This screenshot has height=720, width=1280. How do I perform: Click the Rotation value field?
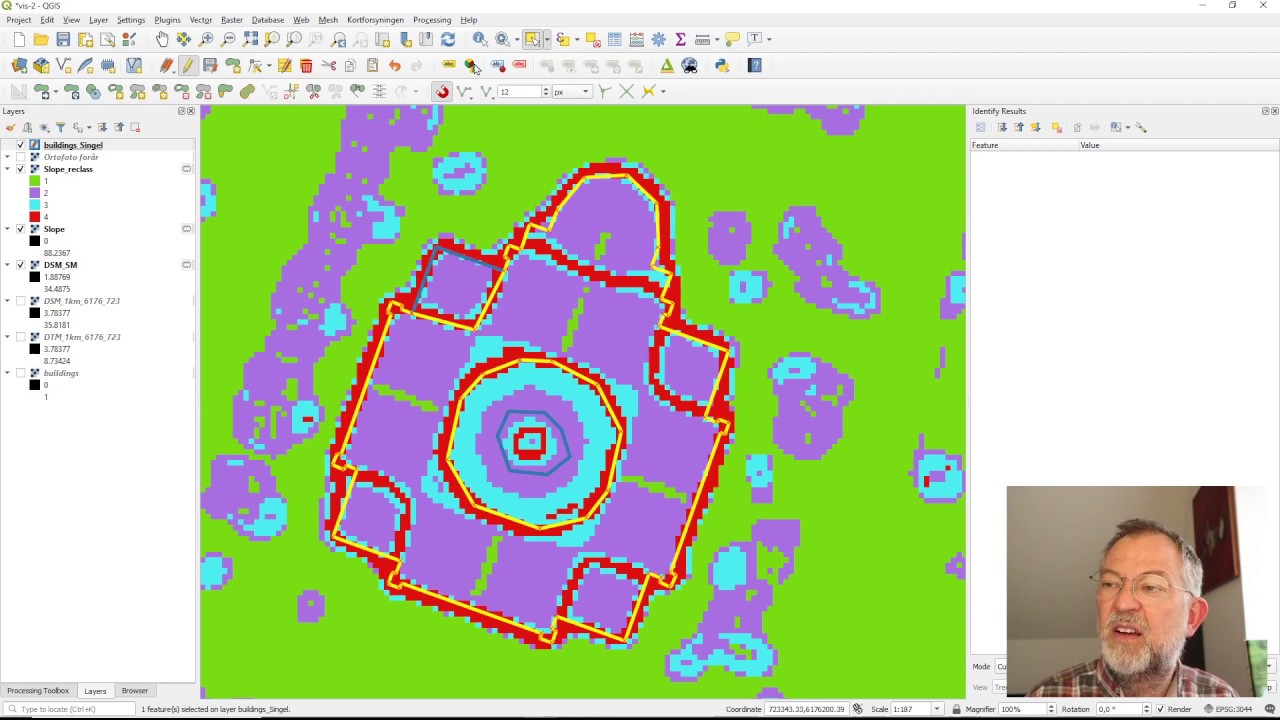(x=1122, y=709)
